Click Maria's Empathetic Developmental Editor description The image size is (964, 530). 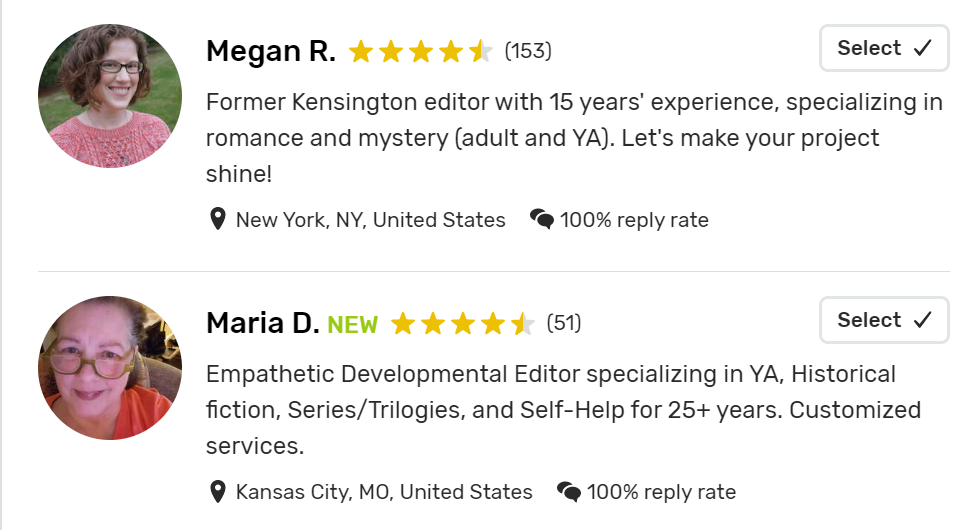[563, 409]
